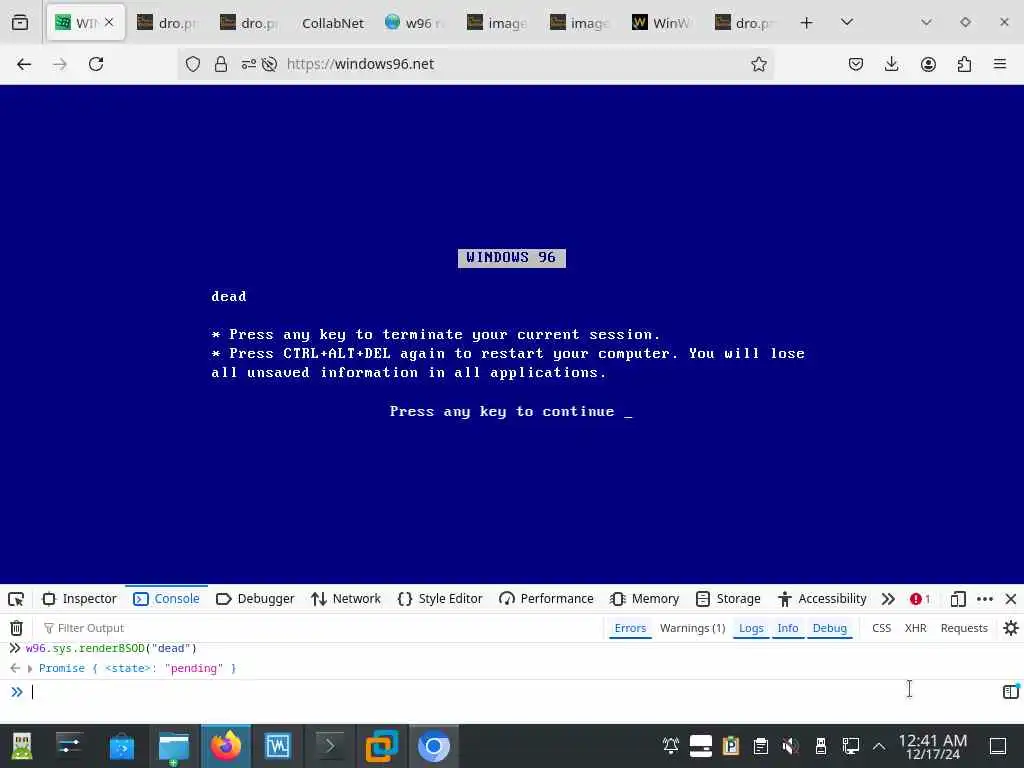Open Firefox View icon in tab strip

pos(20,23)
